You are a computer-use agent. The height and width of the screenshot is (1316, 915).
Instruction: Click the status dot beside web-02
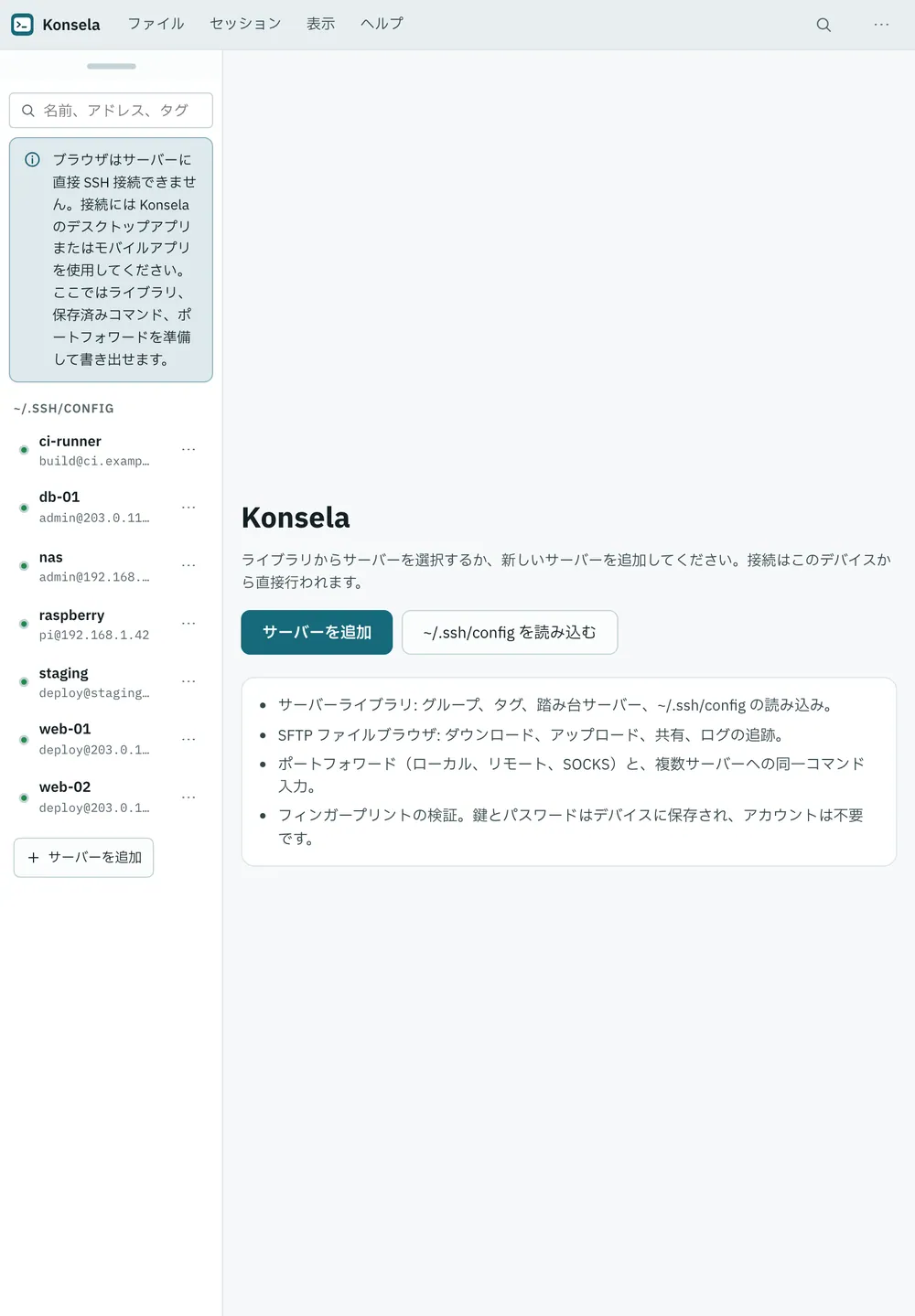(24, 797)
